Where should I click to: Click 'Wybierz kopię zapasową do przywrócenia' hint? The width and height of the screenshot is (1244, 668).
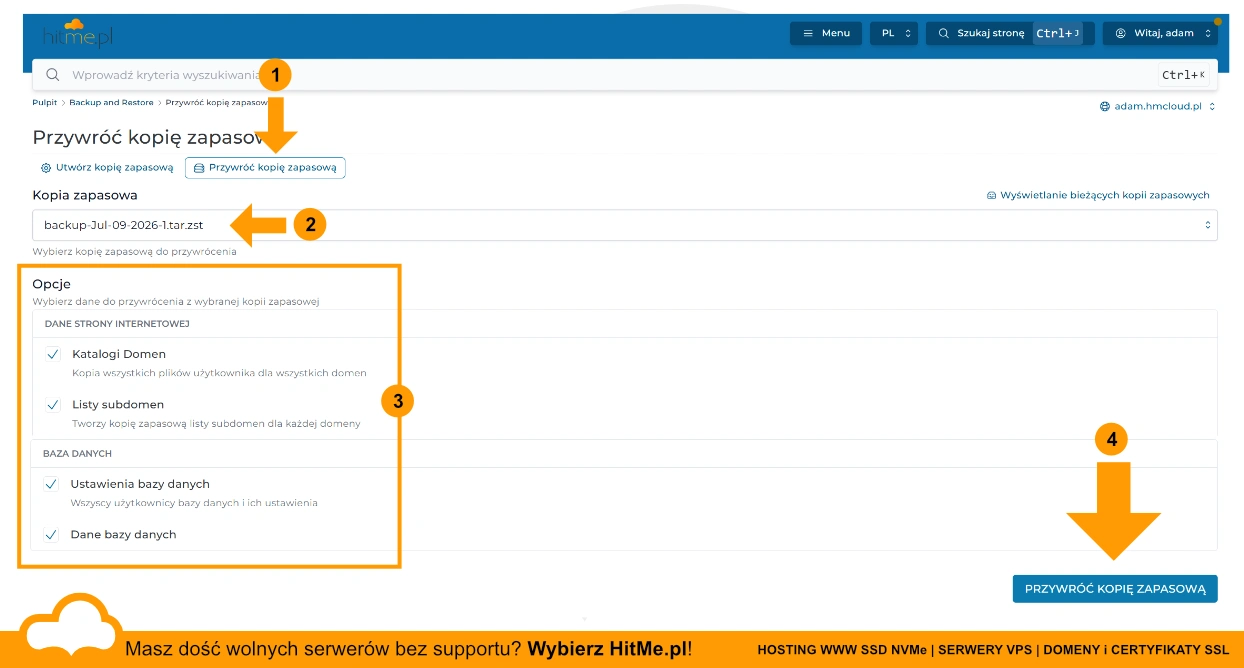click(x=134, y=252)
